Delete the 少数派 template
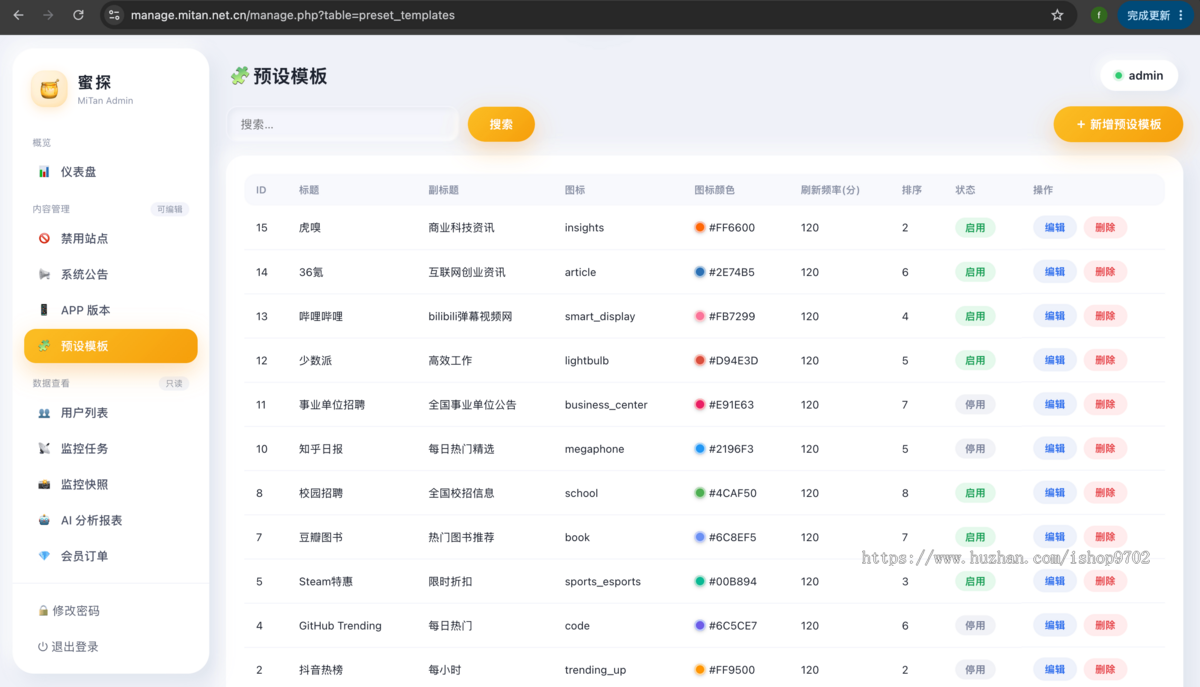Viewport: 1200px width, 687px height. [1105, 360]
